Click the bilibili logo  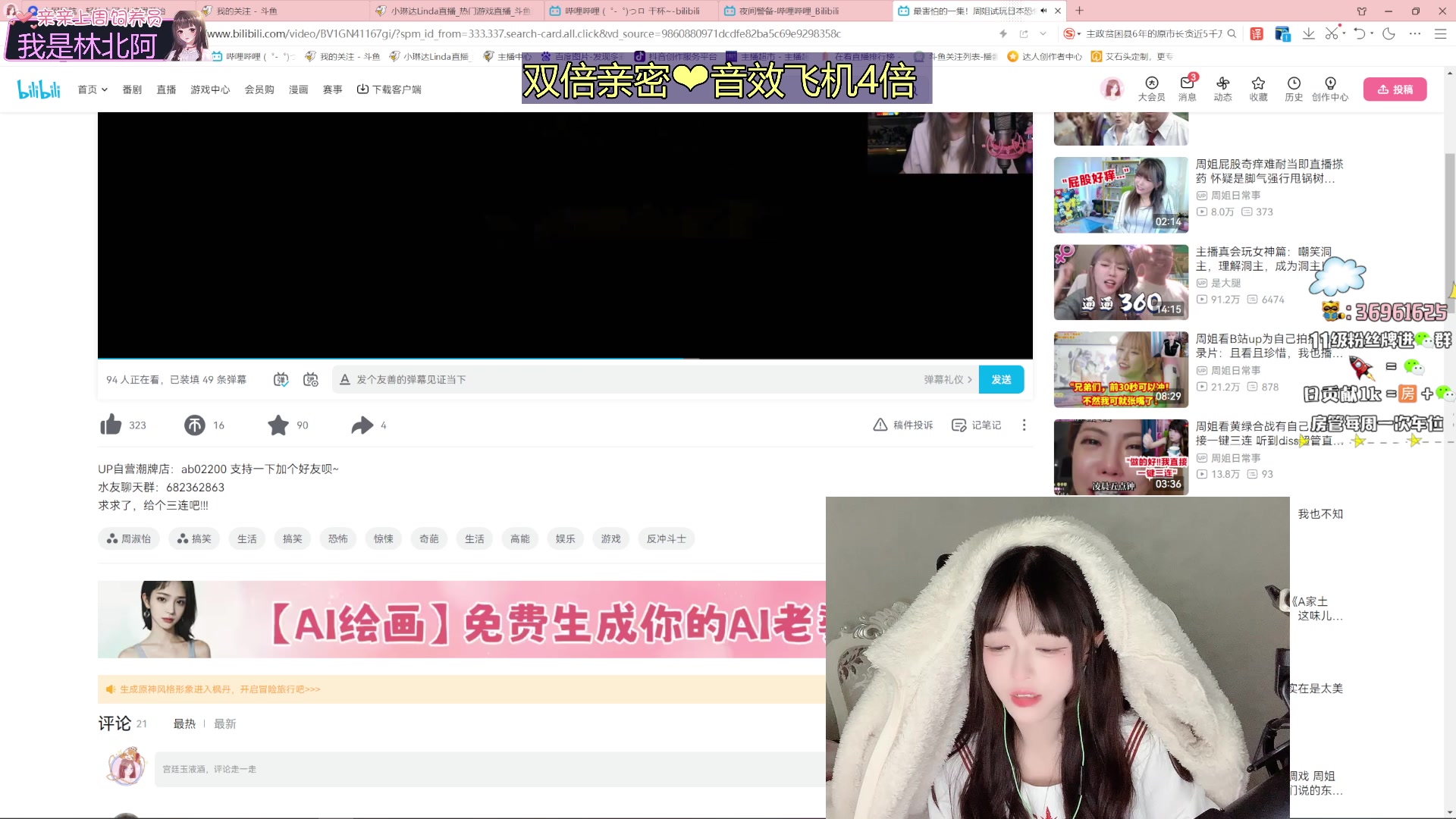(x=39, y=89)
